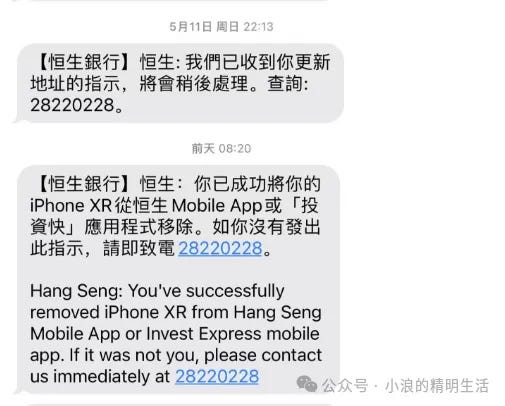Viewport: 505px width, 406px height.
Task: Select the 前天 08:20 timestamp
Action: point(221,148)
